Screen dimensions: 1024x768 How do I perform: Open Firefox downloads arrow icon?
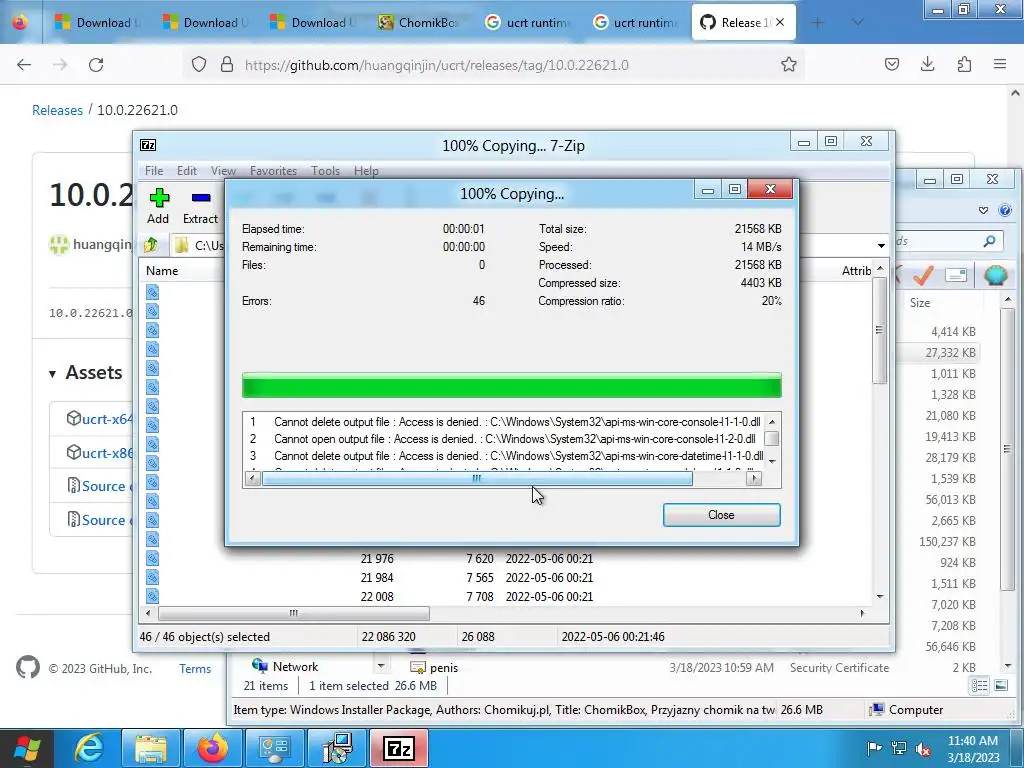[927, 64]
